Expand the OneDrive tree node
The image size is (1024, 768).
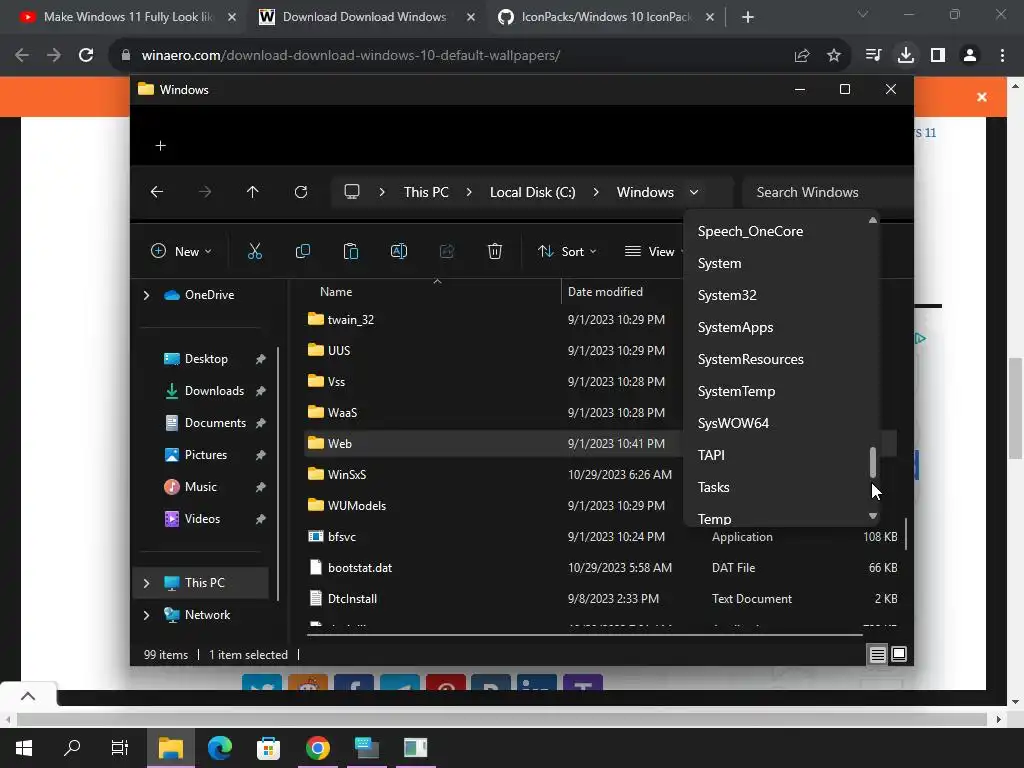(146, 295)
